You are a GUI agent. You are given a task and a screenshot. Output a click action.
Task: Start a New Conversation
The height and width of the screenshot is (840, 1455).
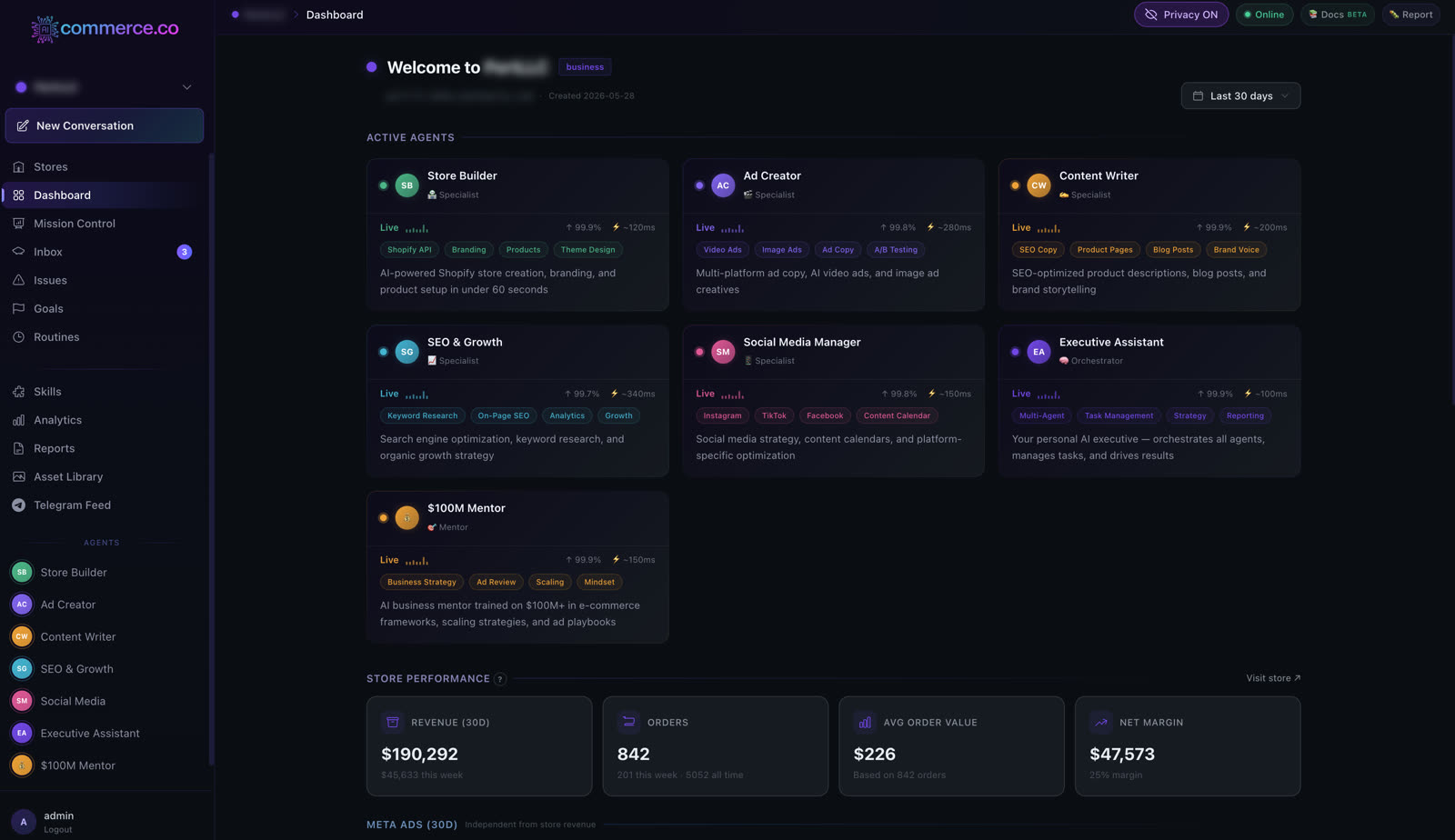[x=105, y=125]
